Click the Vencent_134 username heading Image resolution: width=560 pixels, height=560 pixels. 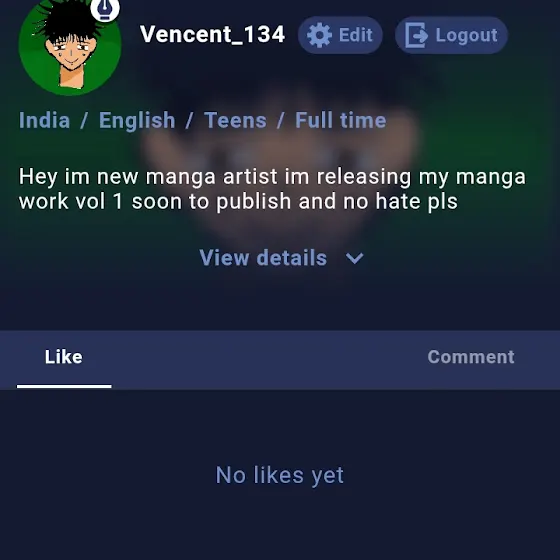pos(212,34)
